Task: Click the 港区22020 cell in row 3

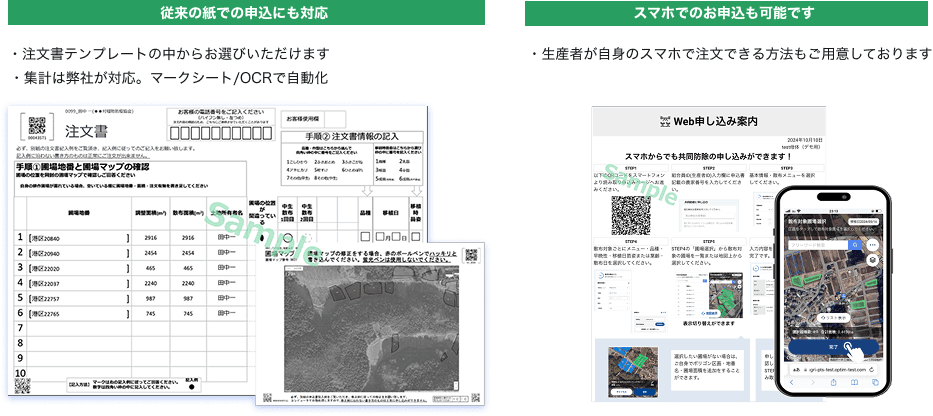Action: (x=79, y=268)
